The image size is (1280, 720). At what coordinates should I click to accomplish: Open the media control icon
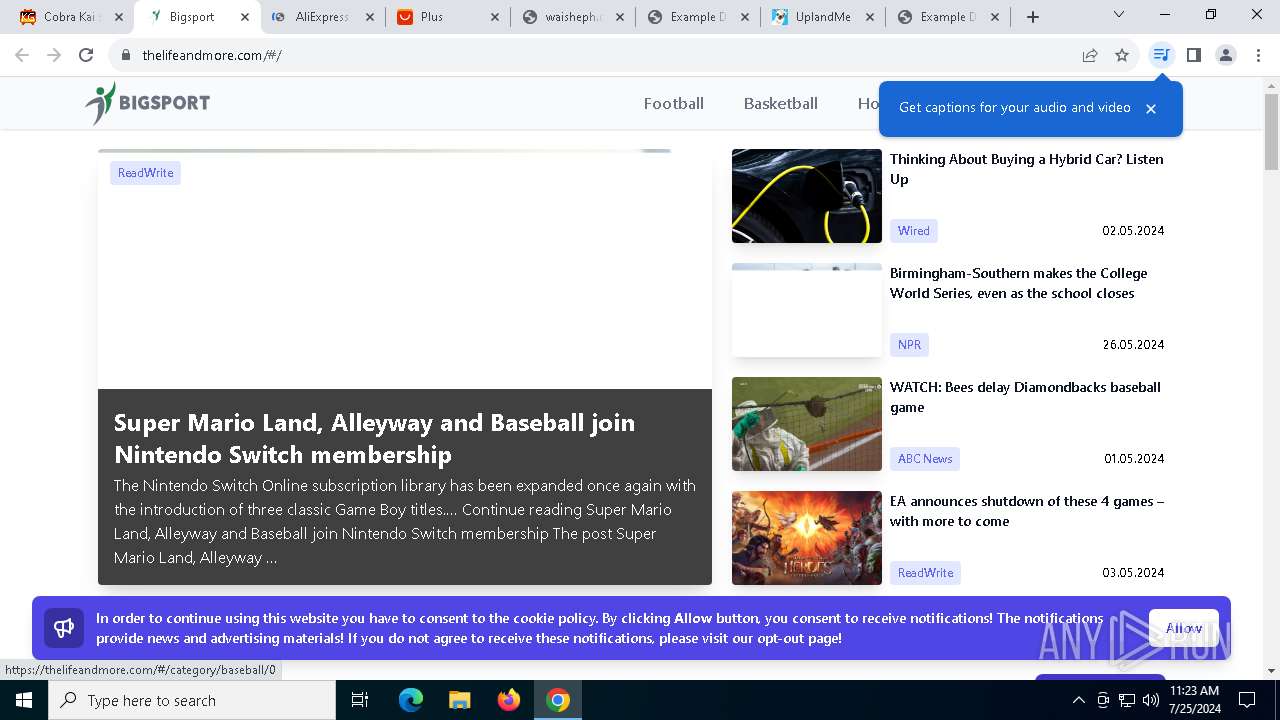click(1161, 55)
